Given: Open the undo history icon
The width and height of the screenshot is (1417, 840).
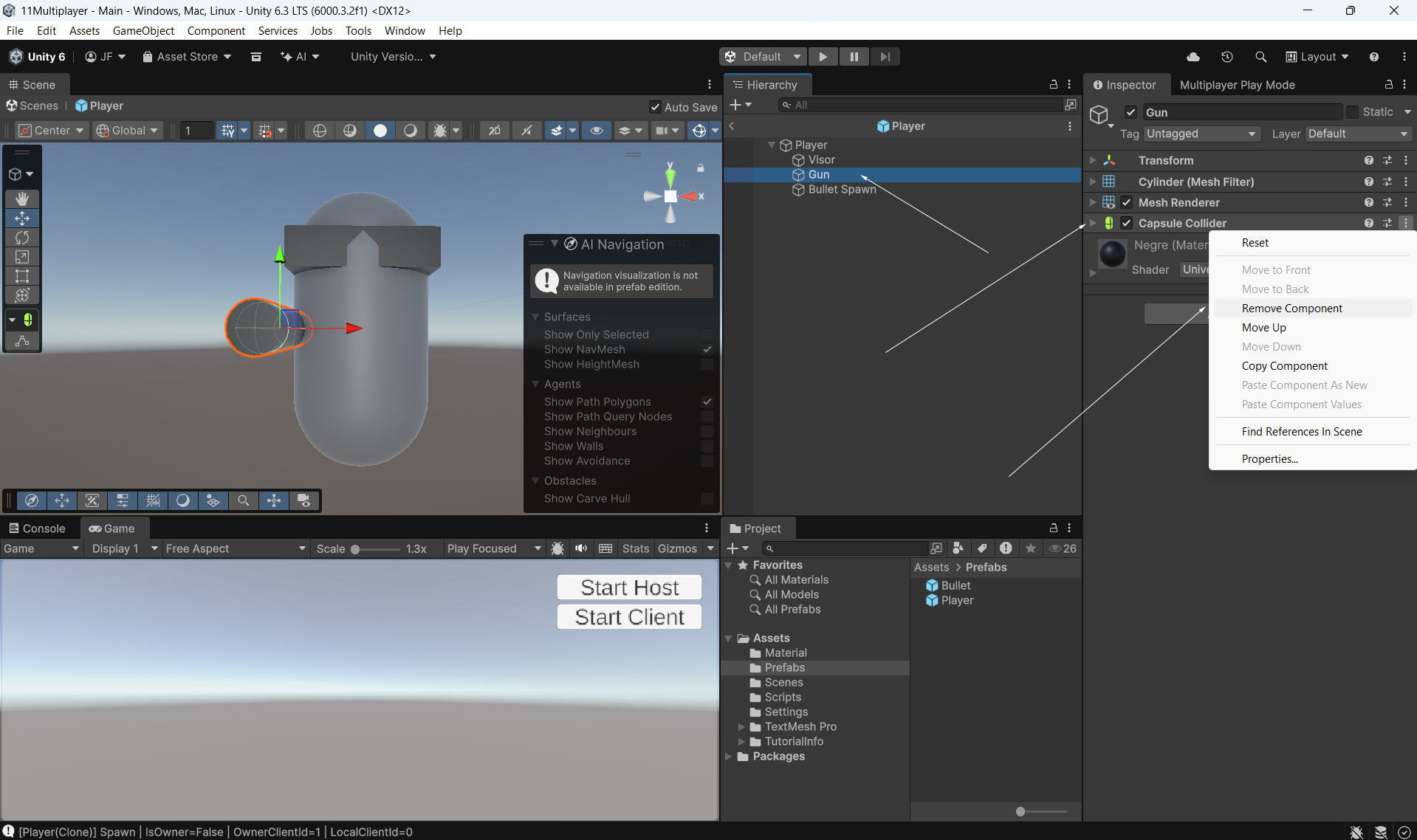Looking at the screenshot, I should click(x=1226, y=57).
